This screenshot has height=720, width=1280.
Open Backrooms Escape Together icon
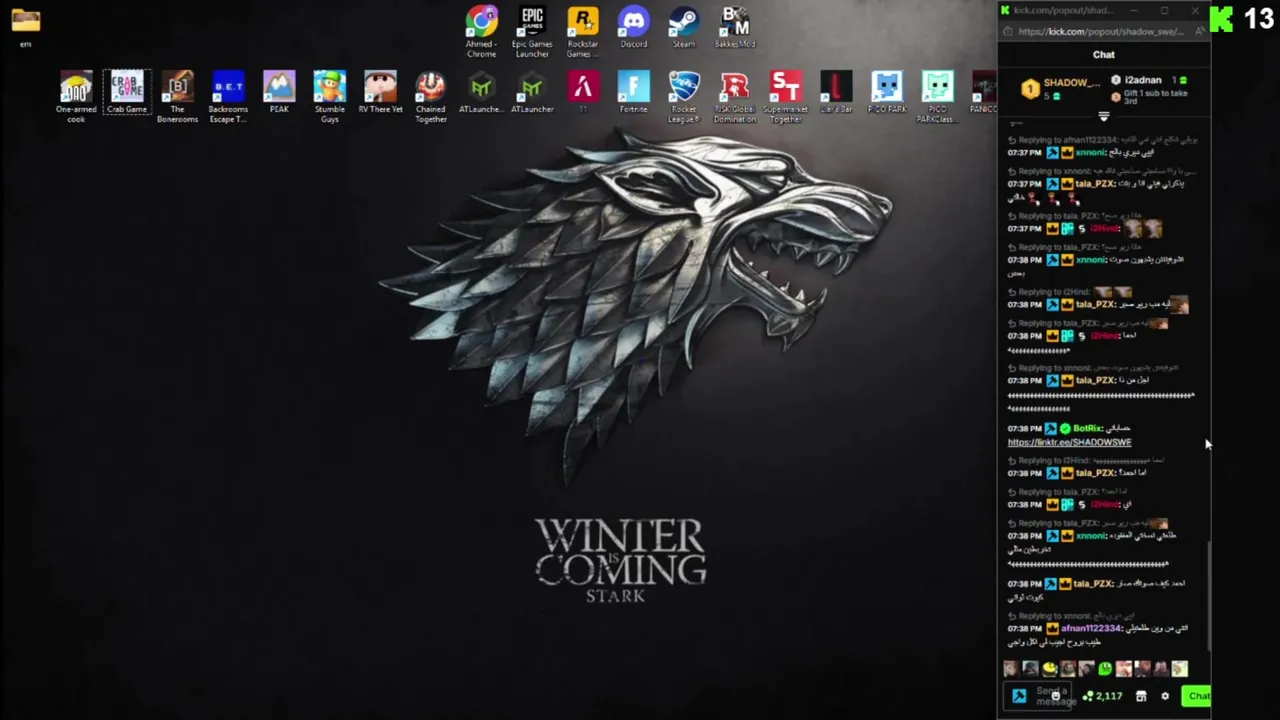[x=228, y=97]
